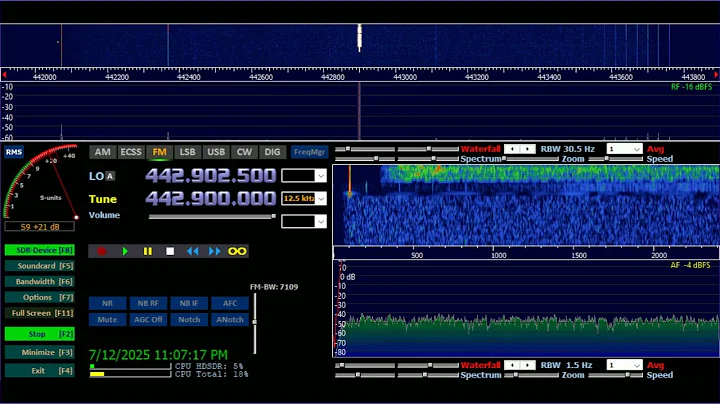Toggle Mute audio button

pos(107,320)
